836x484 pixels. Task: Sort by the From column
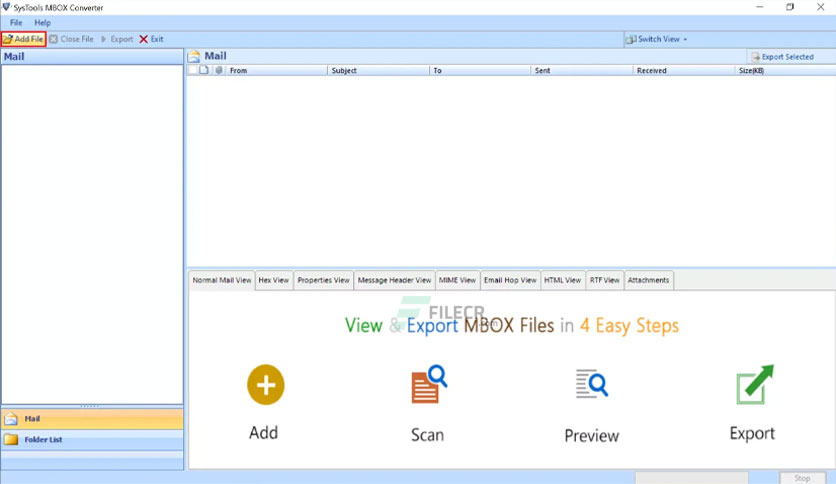pos(277,70)
